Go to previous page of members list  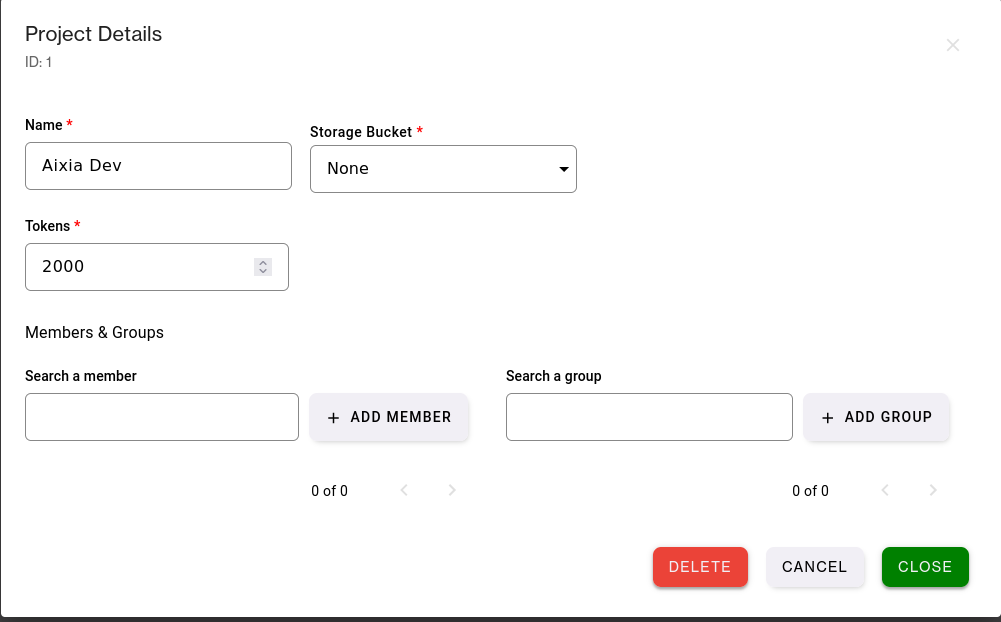(x=404, y=490)
